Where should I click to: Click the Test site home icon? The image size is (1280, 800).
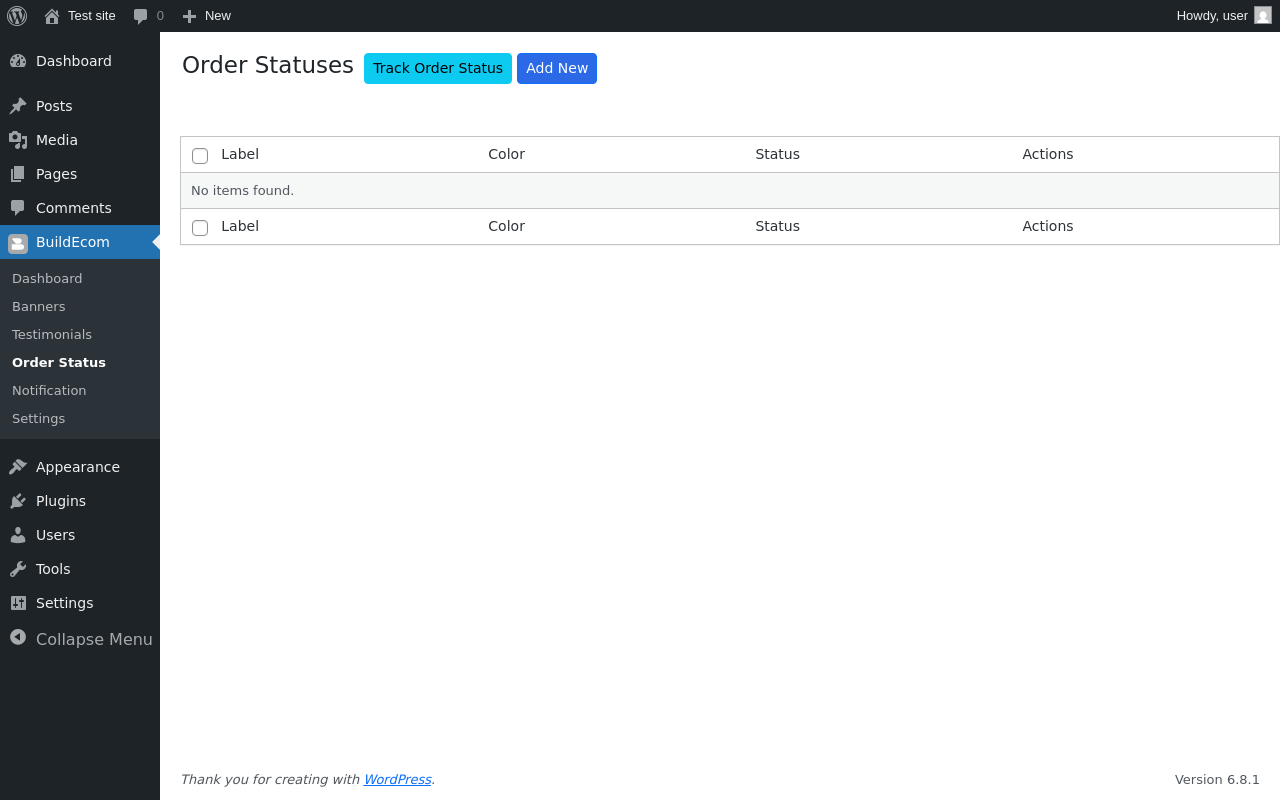[52, 16]
